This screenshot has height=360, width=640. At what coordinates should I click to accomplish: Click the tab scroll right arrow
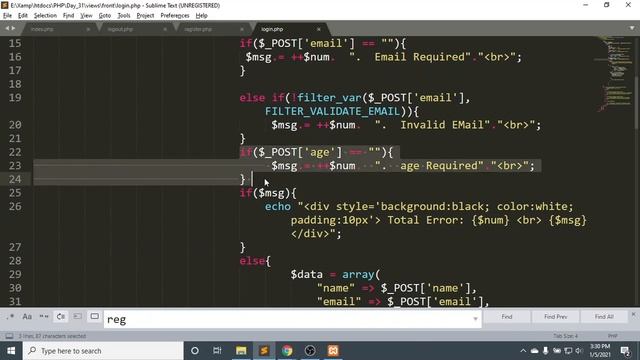13,28
